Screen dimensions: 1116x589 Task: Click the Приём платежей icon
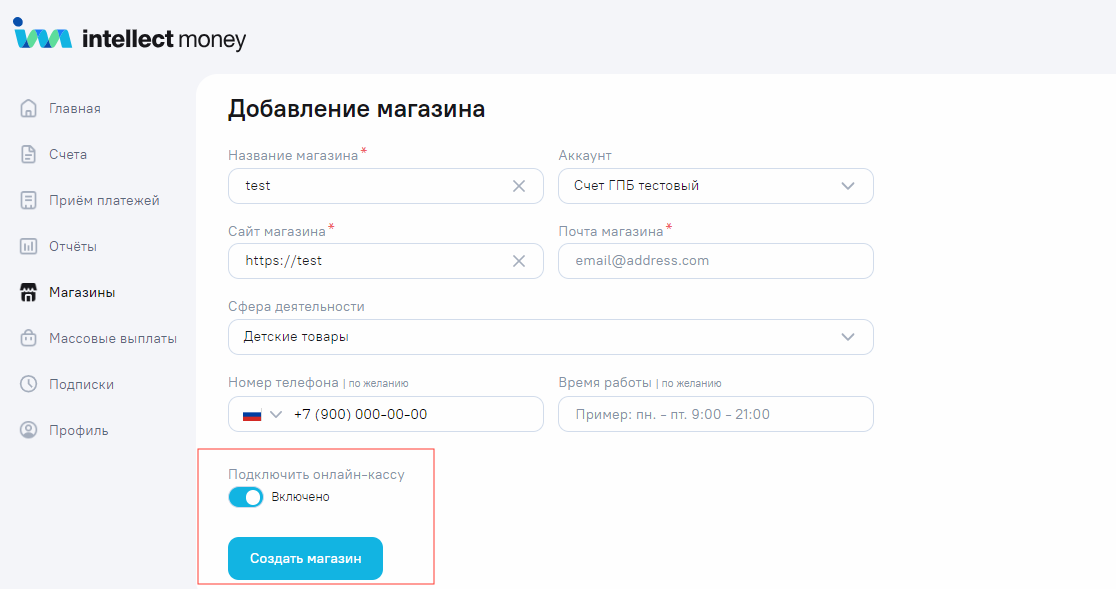pos(29,200)
